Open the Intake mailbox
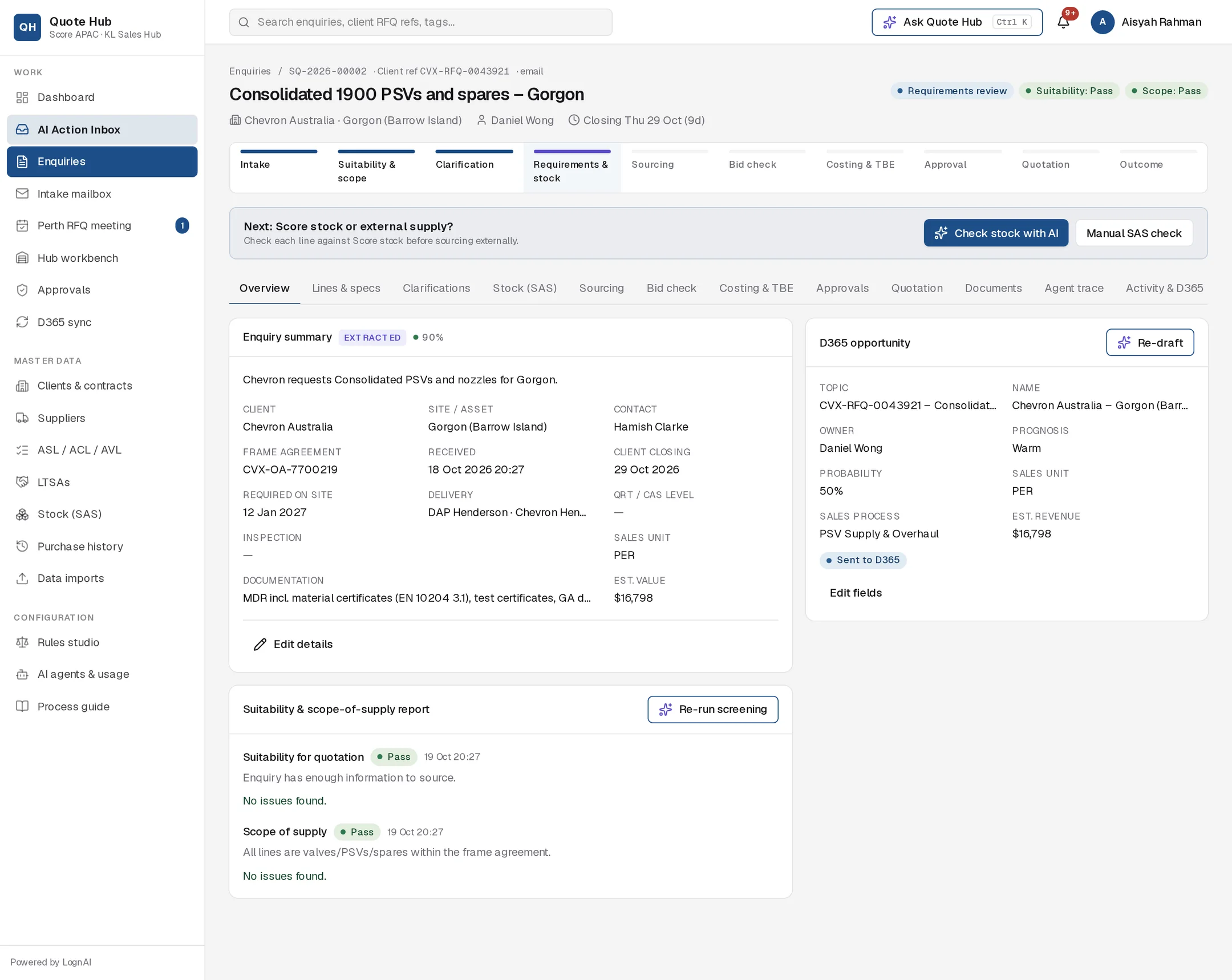Screen dimensions: 1232x980 102,194
